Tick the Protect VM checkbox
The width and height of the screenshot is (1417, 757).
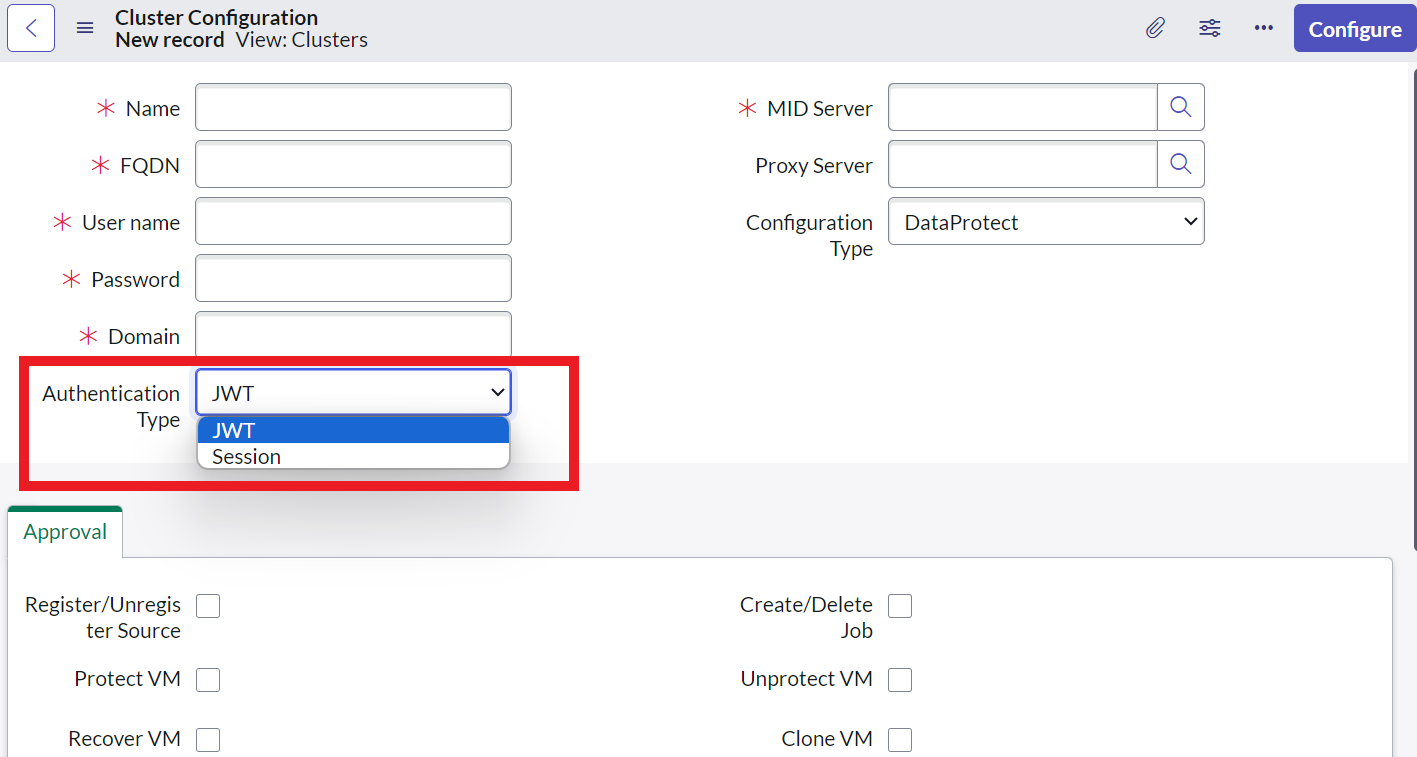[208, 680]
